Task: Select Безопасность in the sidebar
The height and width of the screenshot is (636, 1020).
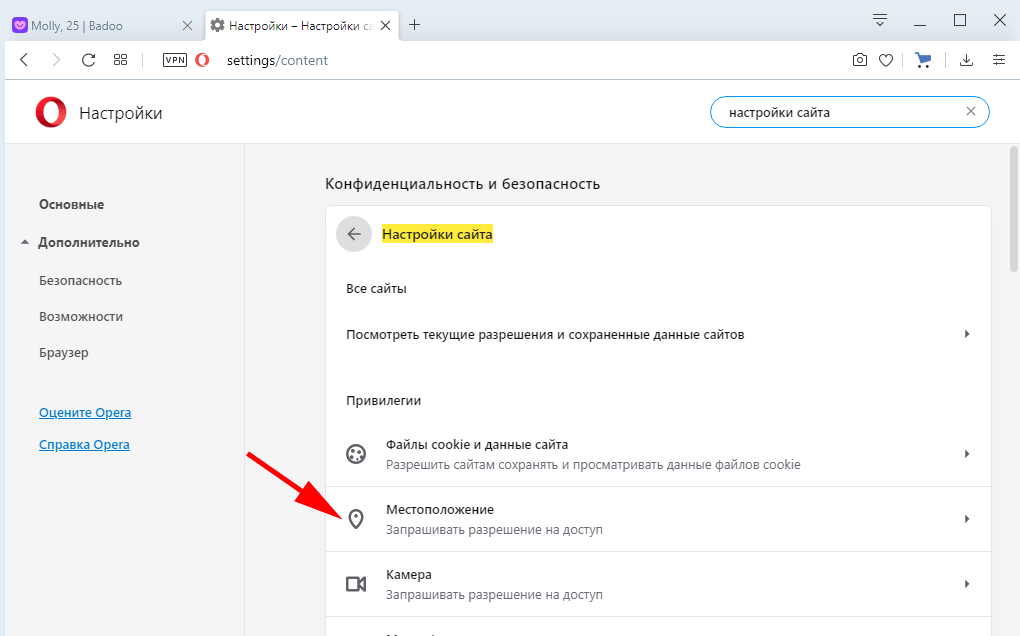Action: pos(80,280)
